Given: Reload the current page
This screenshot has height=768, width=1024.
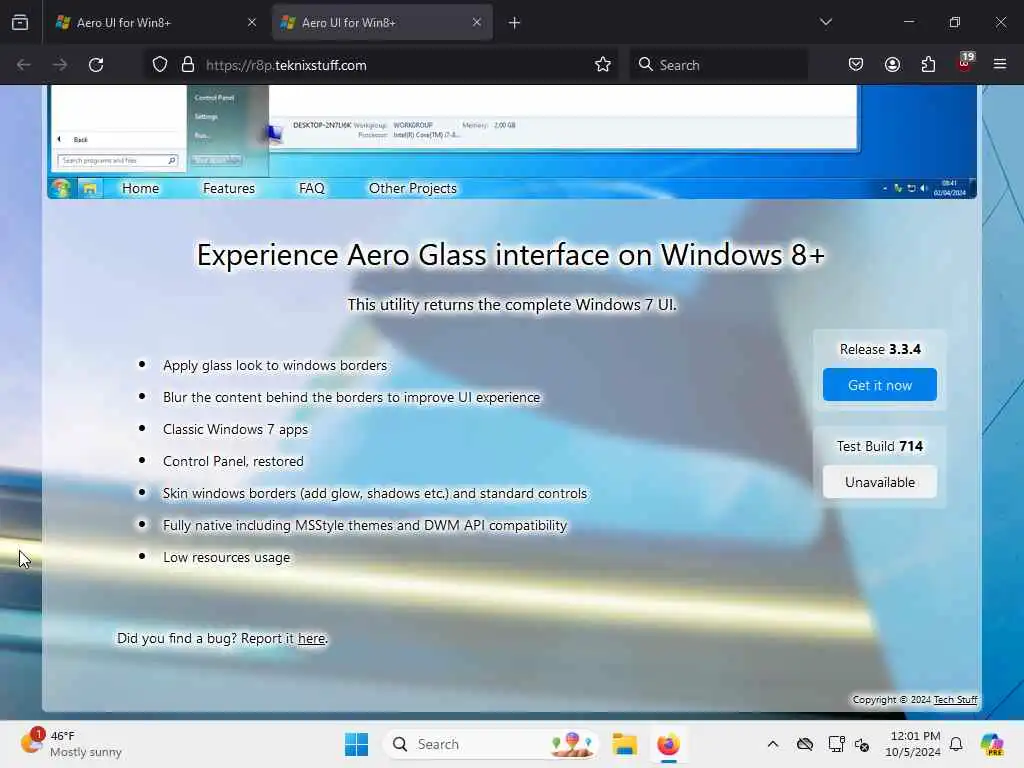Looking at the screenshot, I should tap(96, 65).
